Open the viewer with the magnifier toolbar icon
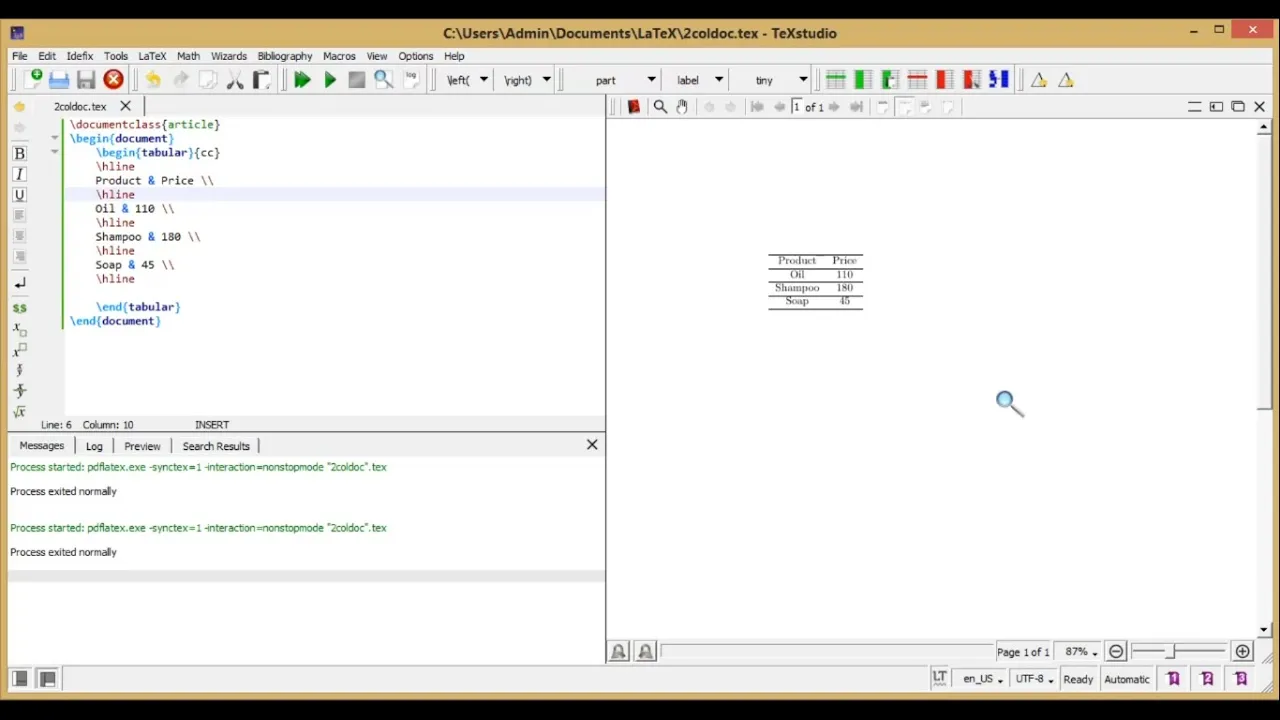1280x720 pixels. tap(383, 80)
